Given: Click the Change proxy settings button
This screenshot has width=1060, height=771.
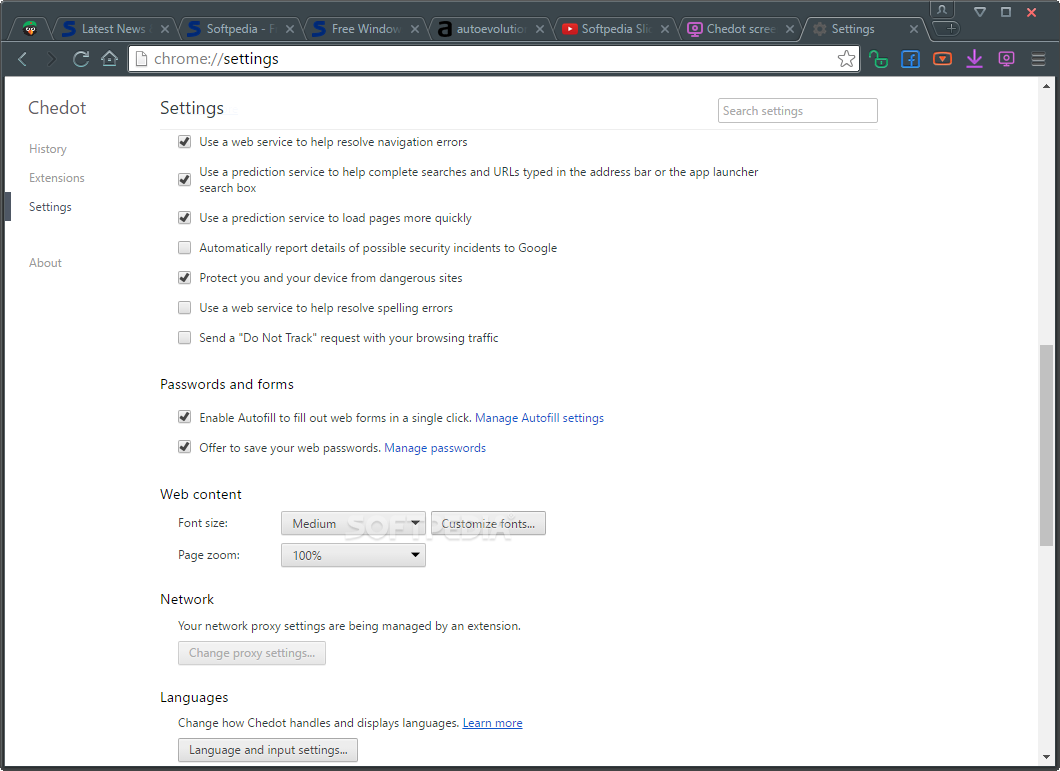Looking at the screenshot, I should point(251,653).
